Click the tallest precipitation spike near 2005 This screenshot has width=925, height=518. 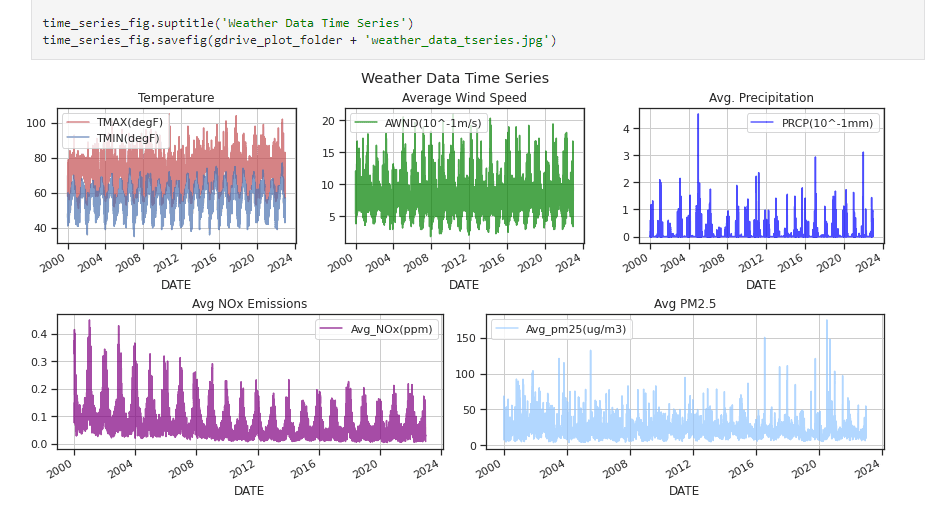698,116
